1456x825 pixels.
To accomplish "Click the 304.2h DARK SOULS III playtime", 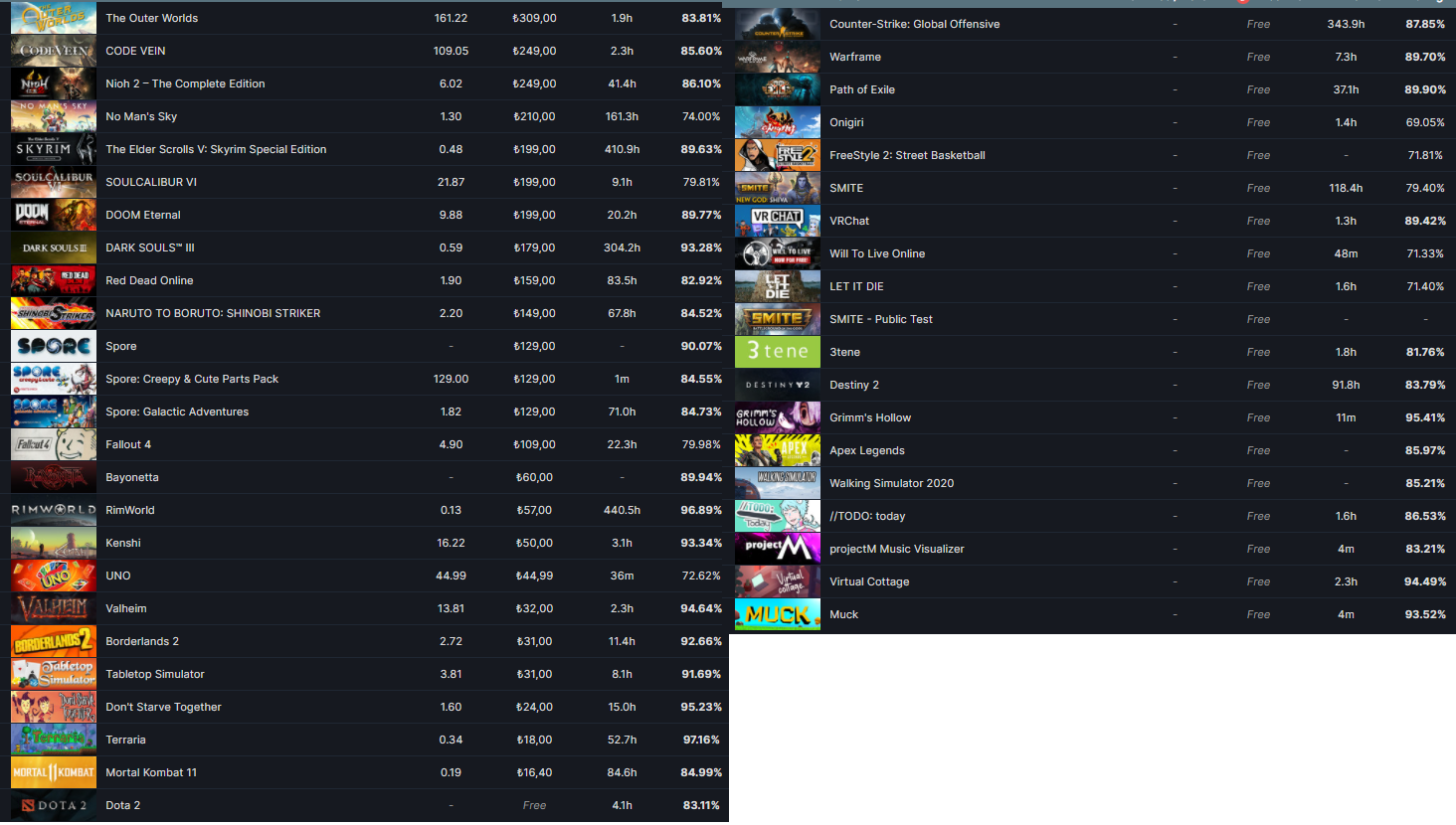I will pos(622,247).
